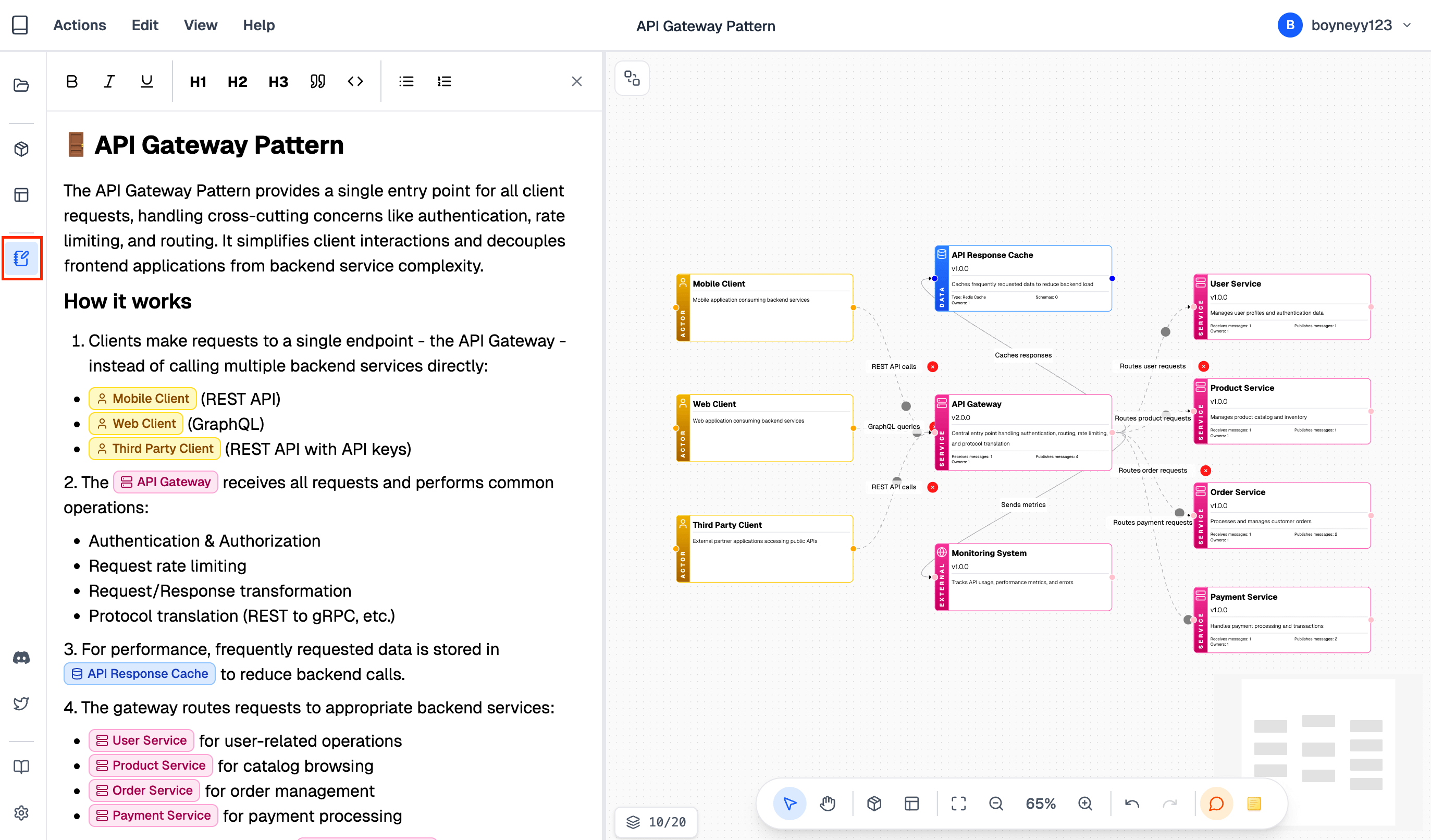Viewport: 1431px width, 840px height.
Task: Open the resources package icon in sidebar
Action: pyautogui.click(x=21, y=149)
